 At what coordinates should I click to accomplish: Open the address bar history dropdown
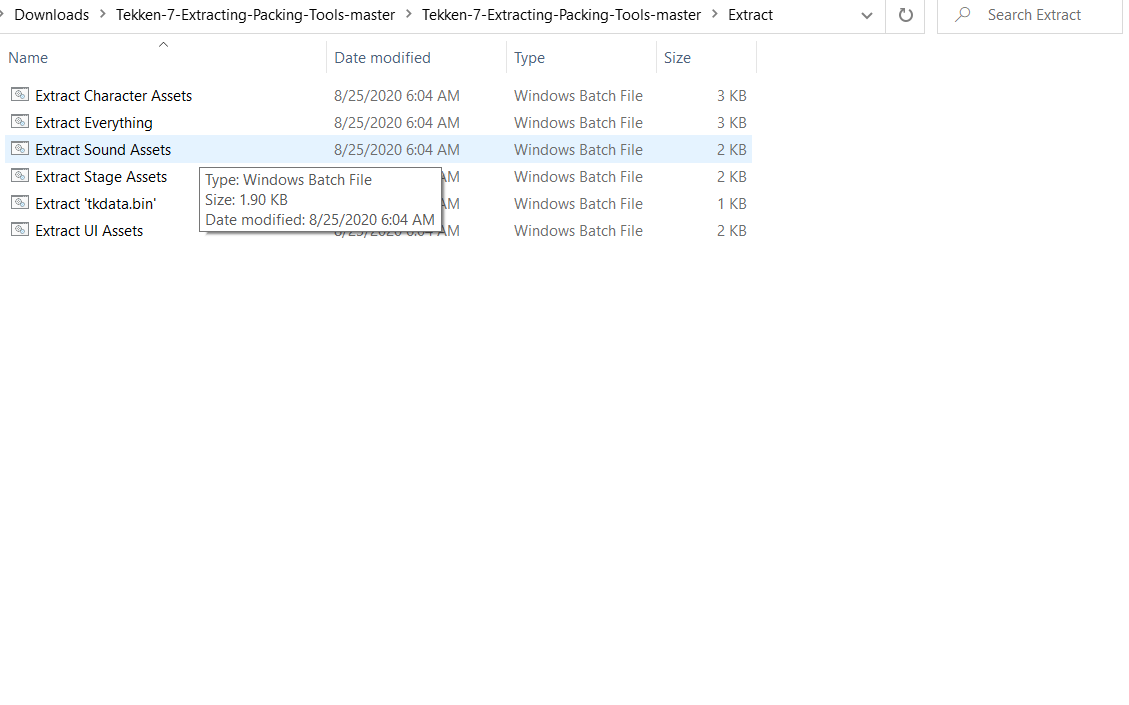pos(867,15)
